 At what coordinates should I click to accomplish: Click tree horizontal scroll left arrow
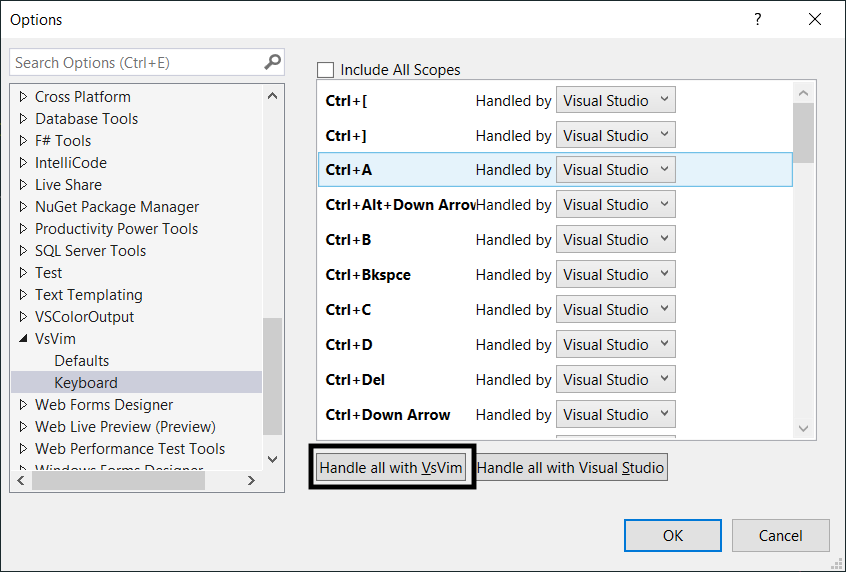(x=21, y=480)
